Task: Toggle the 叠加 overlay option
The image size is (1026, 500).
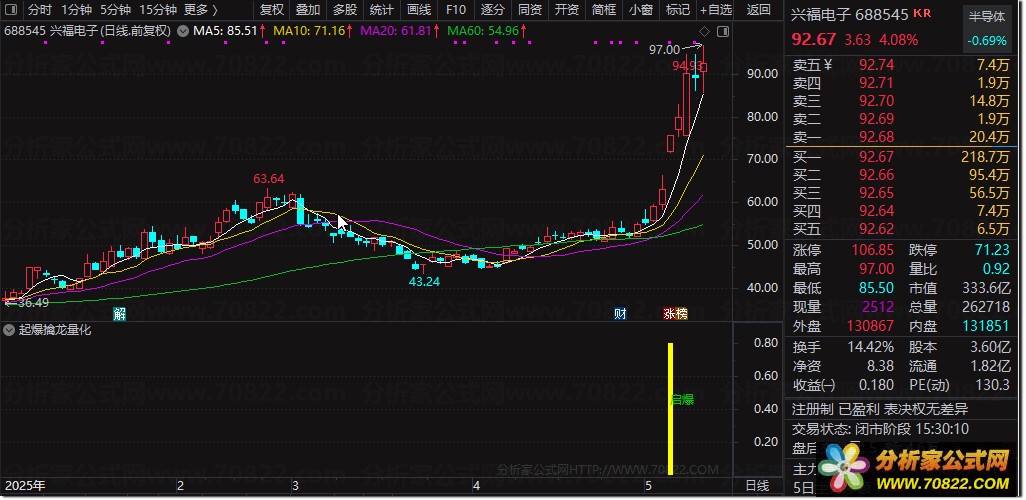Action: coord(308,10)
